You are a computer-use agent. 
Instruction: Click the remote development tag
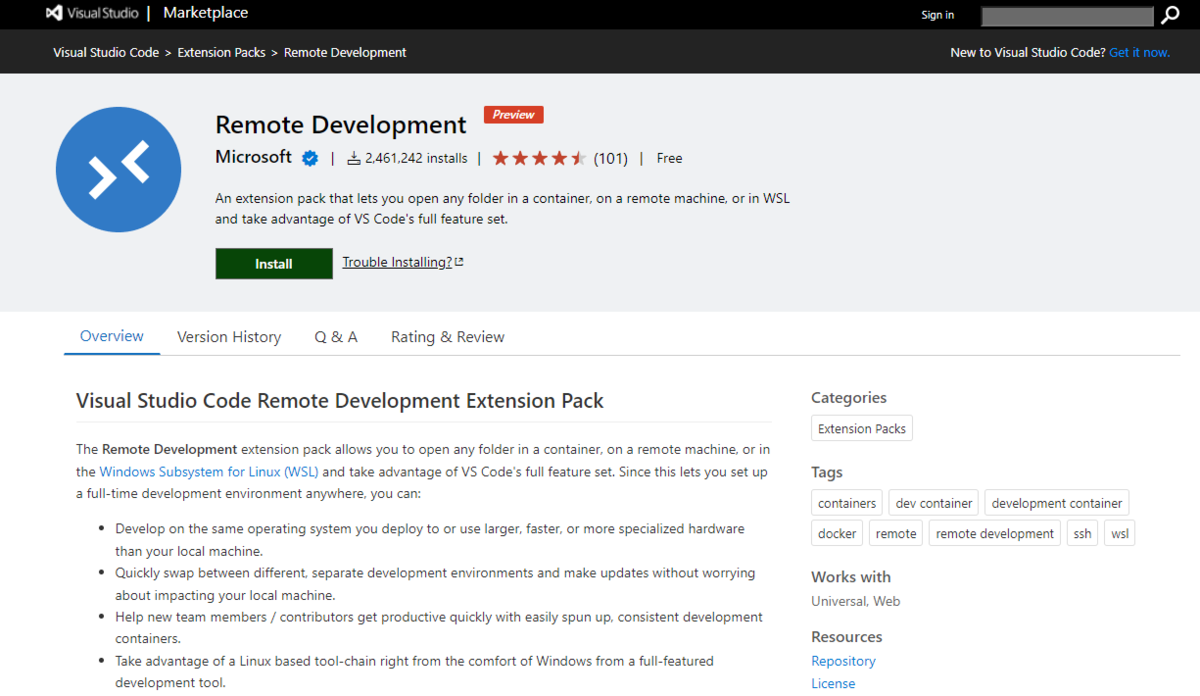[995, 533]
